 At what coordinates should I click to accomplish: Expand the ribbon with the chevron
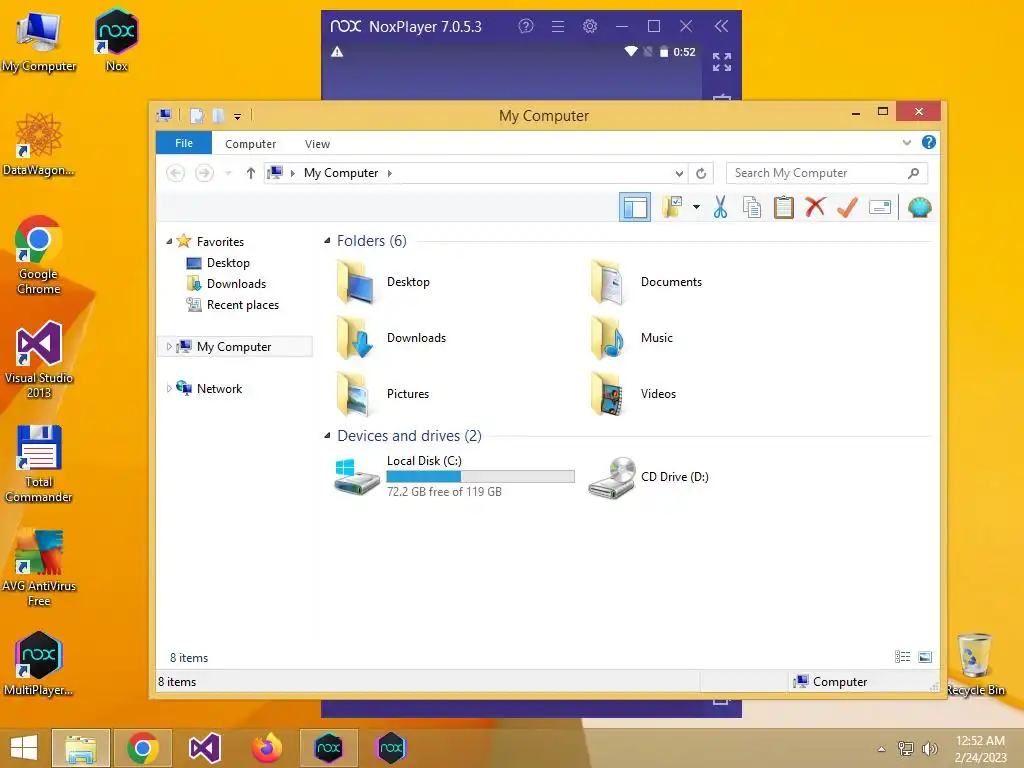906,142
